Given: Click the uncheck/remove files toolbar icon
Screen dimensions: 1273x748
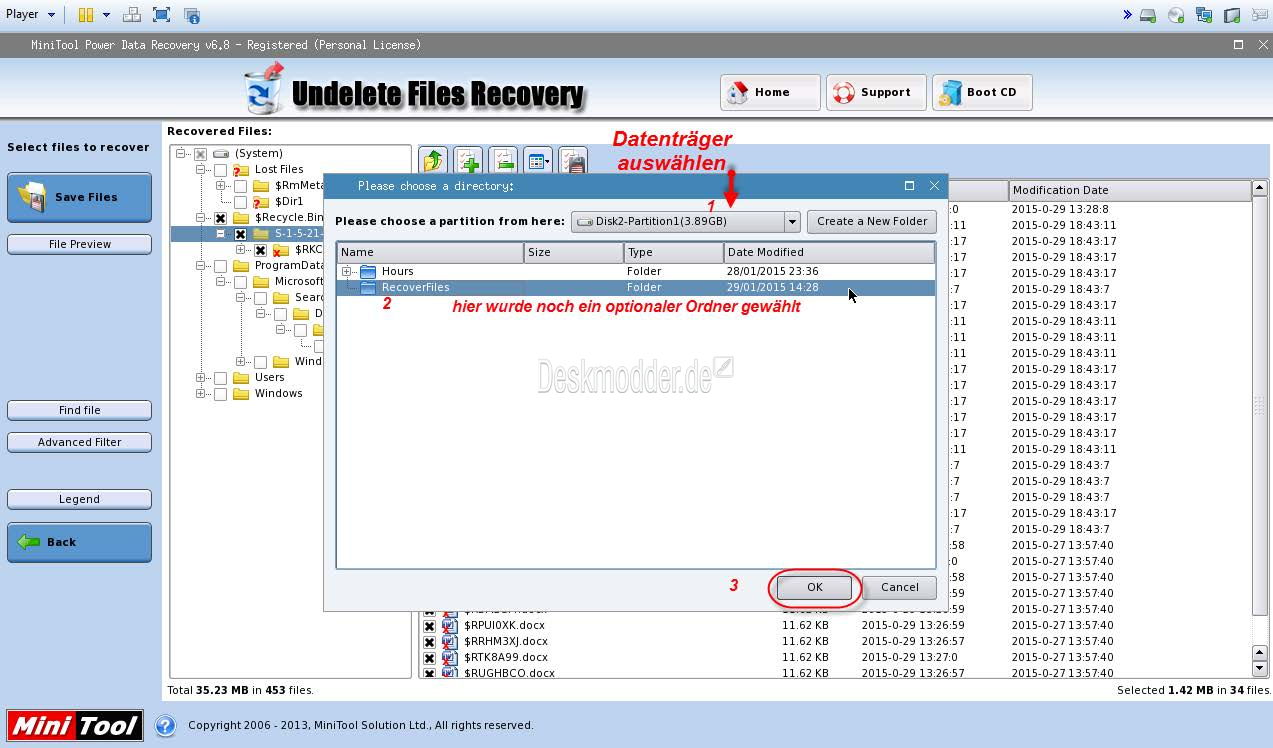Looking at the screenshot, I should (x=503, y=160).
